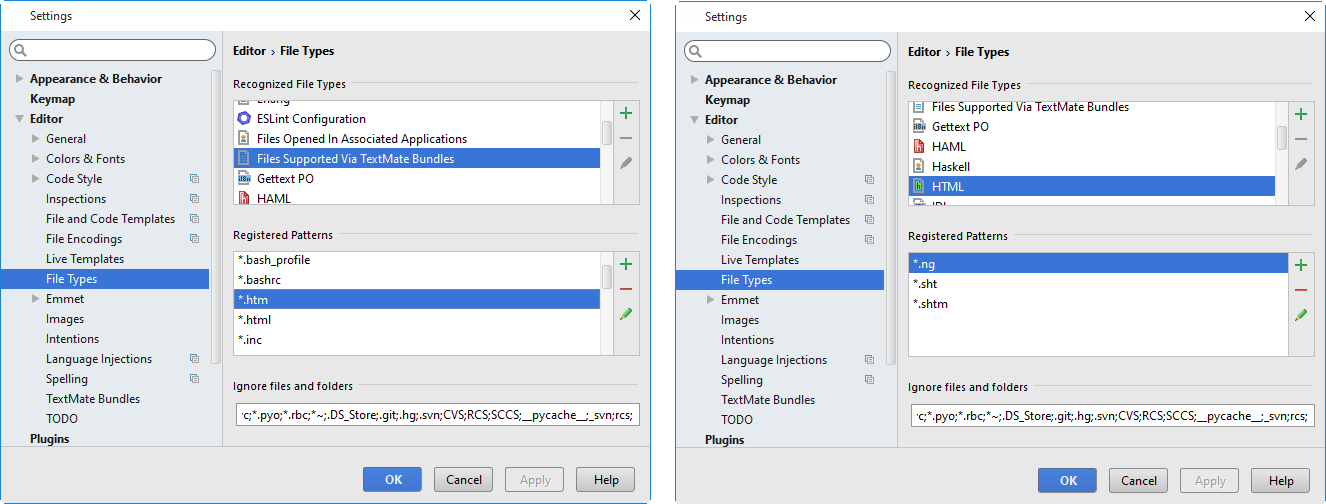Add a recognized file type in right window
This screenshot has height=504, width=1326.
coord(1301,114)
